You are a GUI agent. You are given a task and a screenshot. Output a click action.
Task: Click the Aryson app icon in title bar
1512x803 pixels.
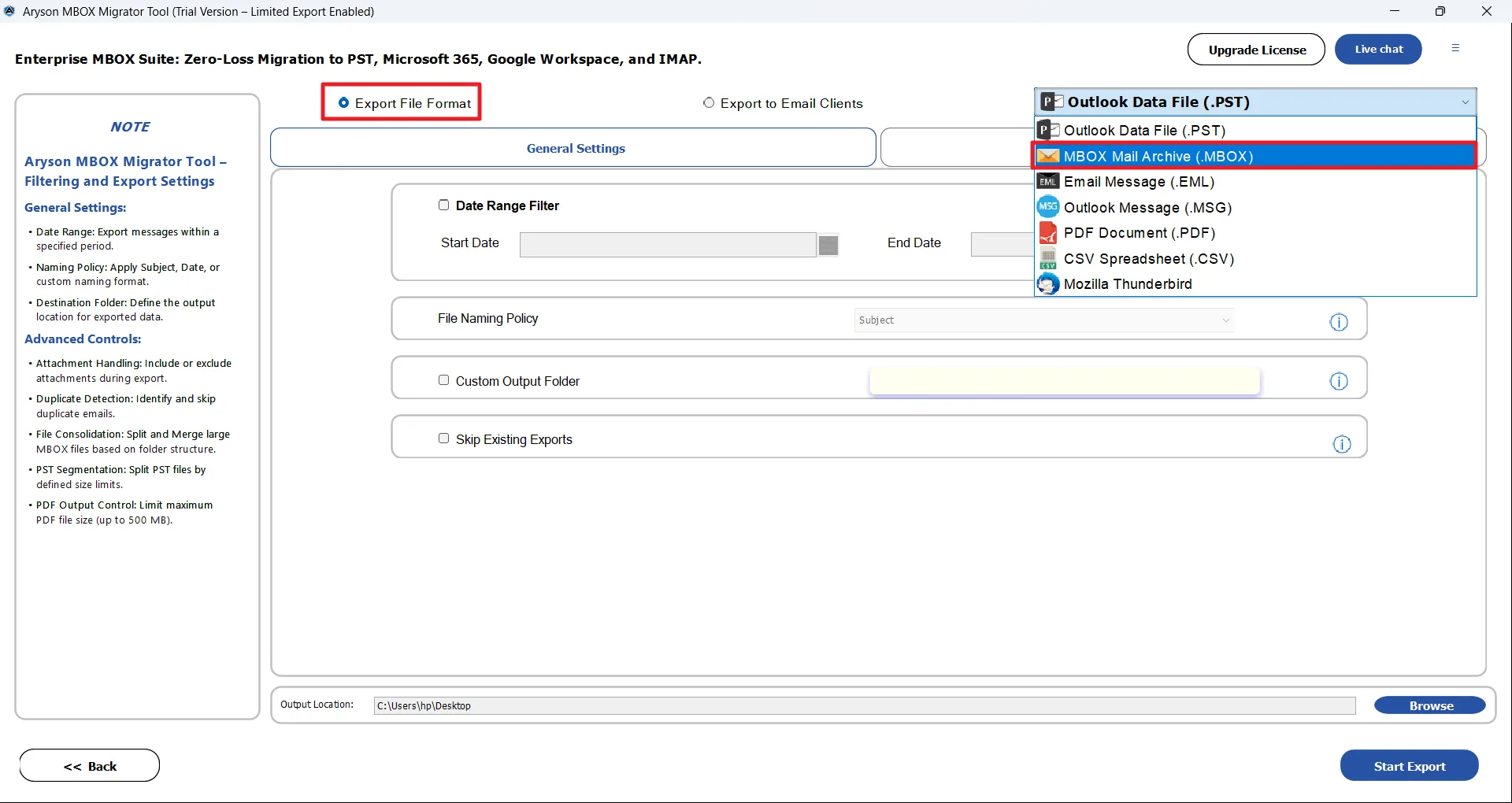click(9, 11)
